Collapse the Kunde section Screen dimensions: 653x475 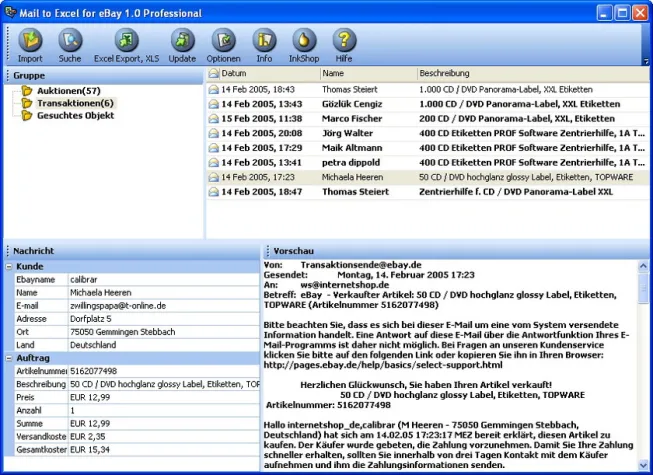(9, 266)
